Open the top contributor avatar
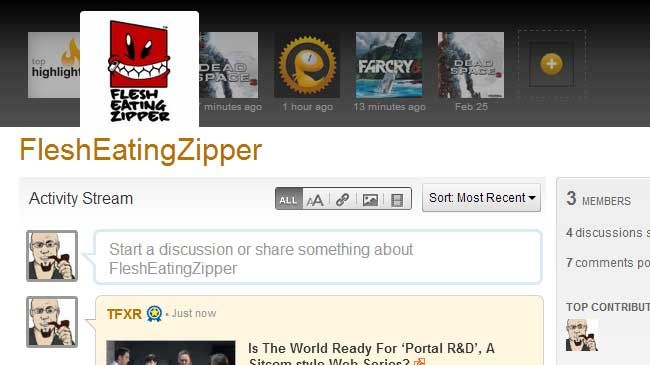The height and width of the screenshot is (365, 650). point(582,335)
